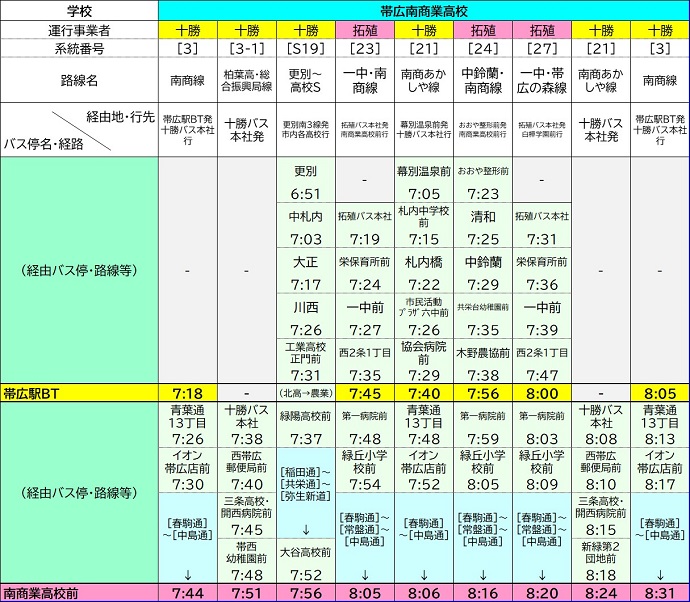Viewport: 690px width, 602px height.
Task: Select the 南商業高校前 arrival time 7:51
Action: point(247,594)
